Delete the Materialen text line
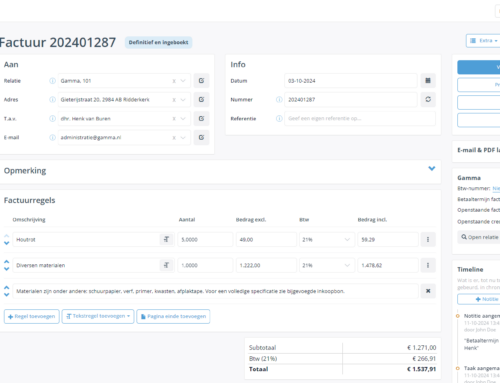The image size is (500, 383). [x=428, y=291]
